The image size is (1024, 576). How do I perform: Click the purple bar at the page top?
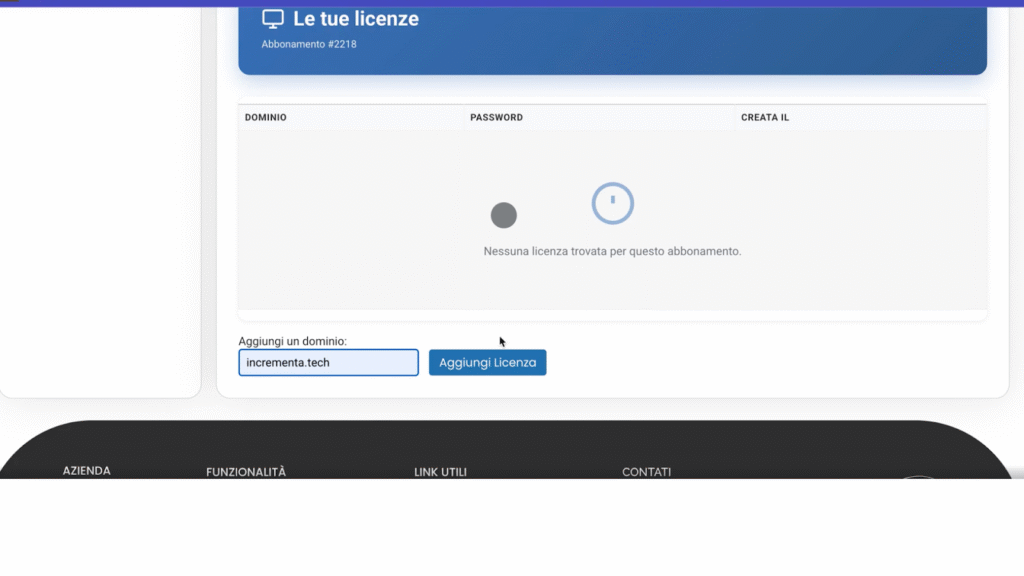click(512, 3)
